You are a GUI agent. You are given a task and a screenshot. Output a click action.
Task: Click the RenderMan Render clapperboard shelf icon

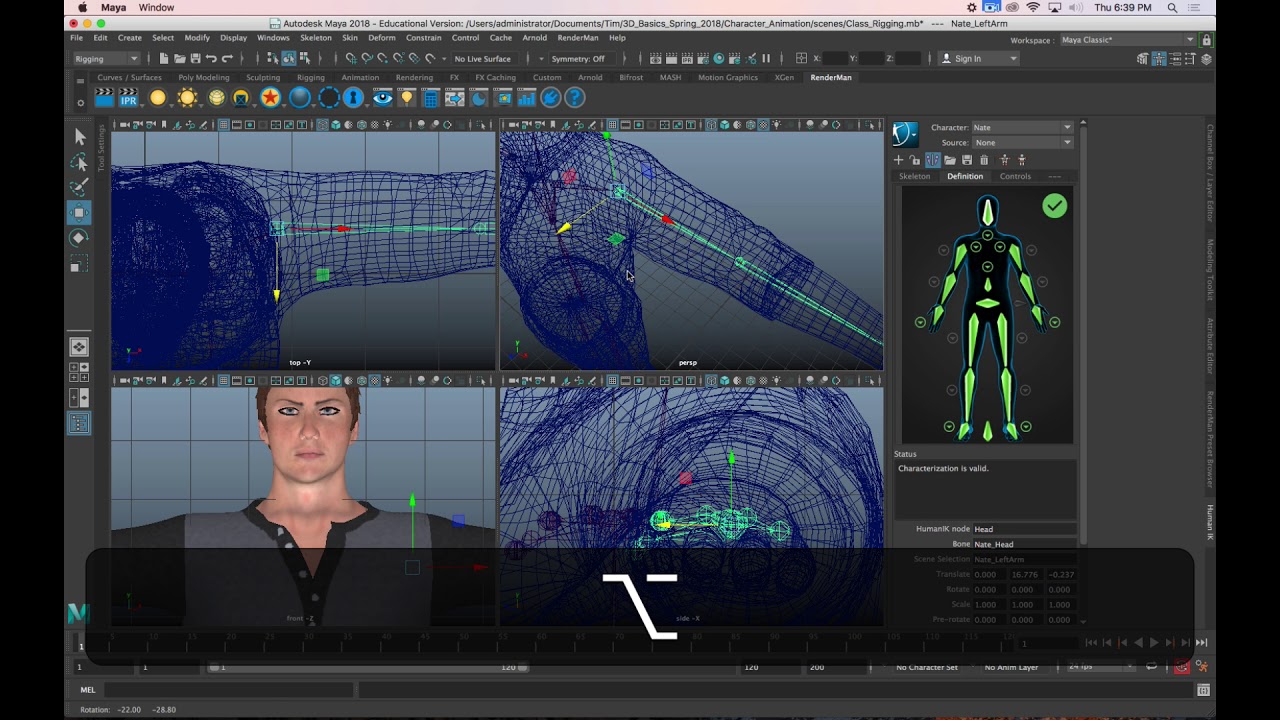[104, 98]
